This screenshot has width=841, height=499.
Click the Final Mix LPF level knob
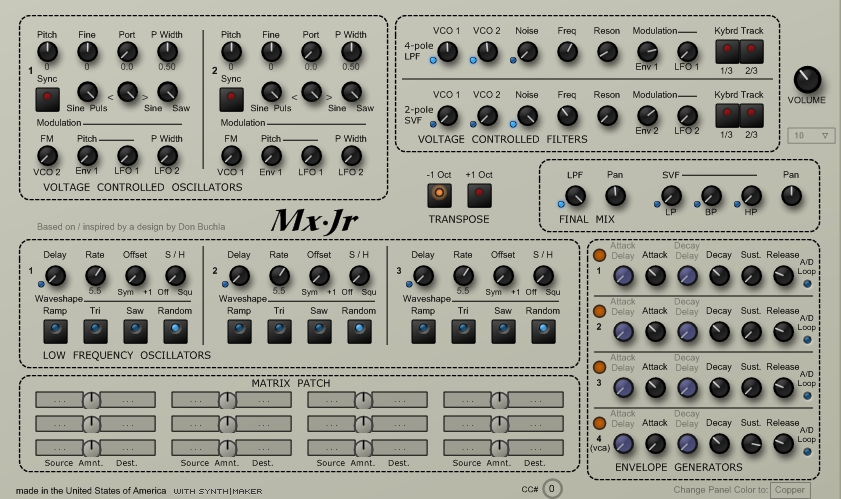click(576, 196)
